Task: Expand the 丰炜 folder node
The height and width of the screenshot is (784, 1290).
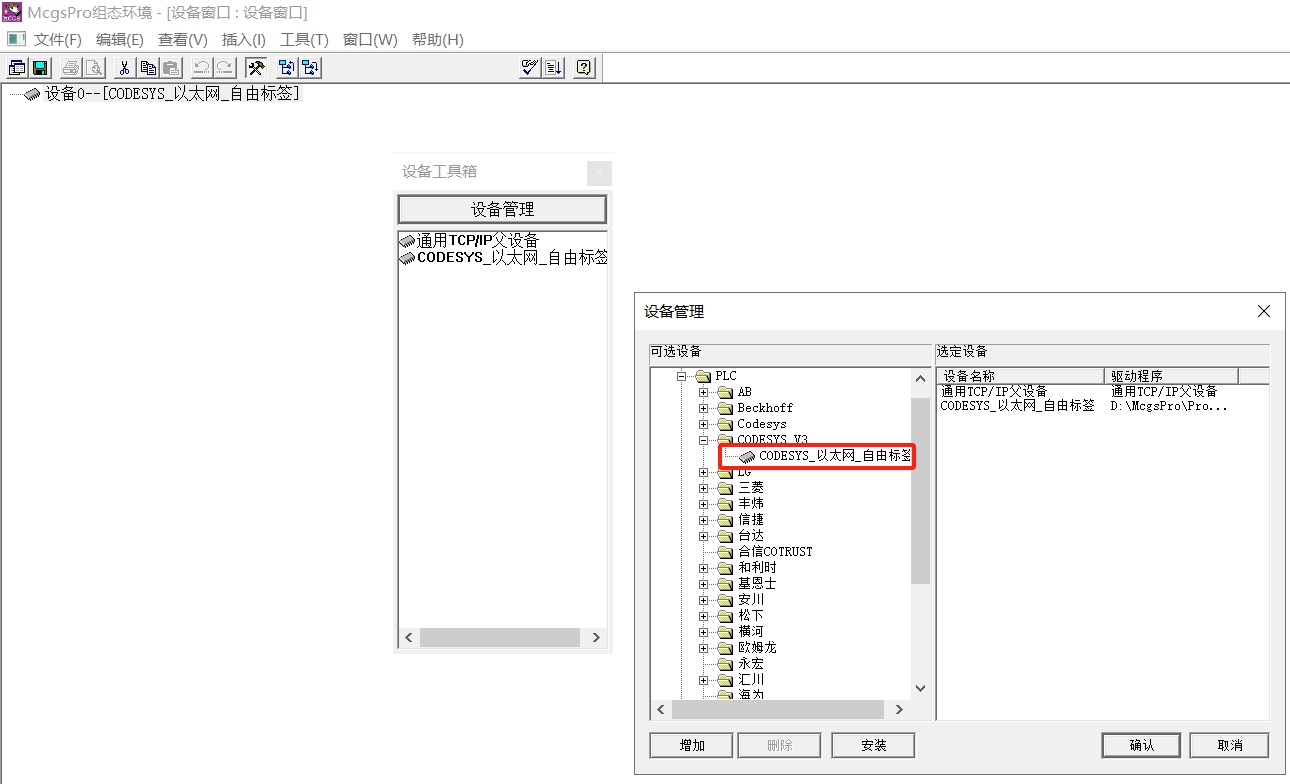Action: tap(703, 505)
